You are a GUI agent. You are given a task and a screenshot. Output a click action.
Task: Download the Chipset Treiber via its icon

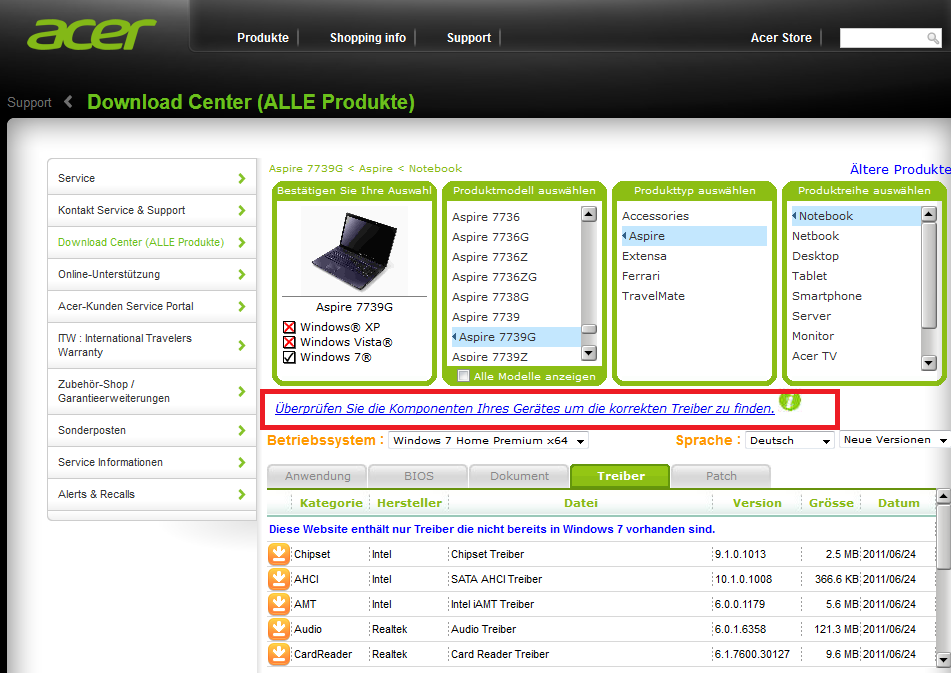tap(278, 554)
